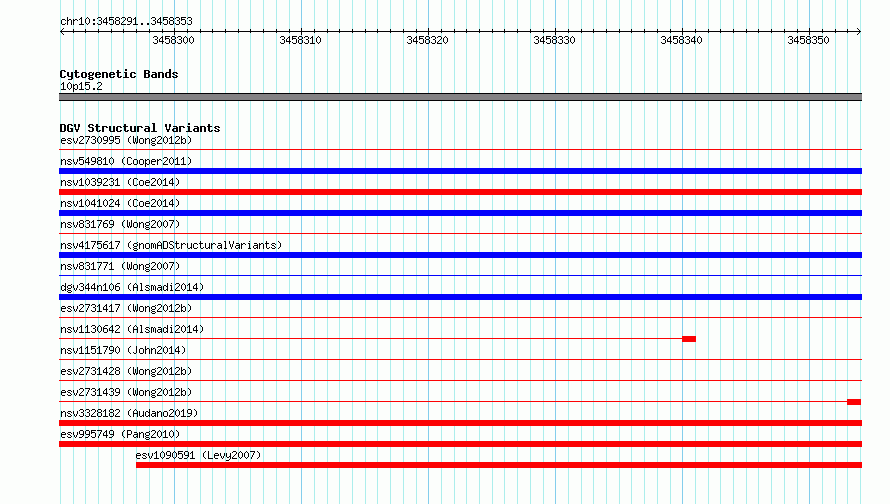Click the right arrowhead of the ruler

(x=859, y=31)
